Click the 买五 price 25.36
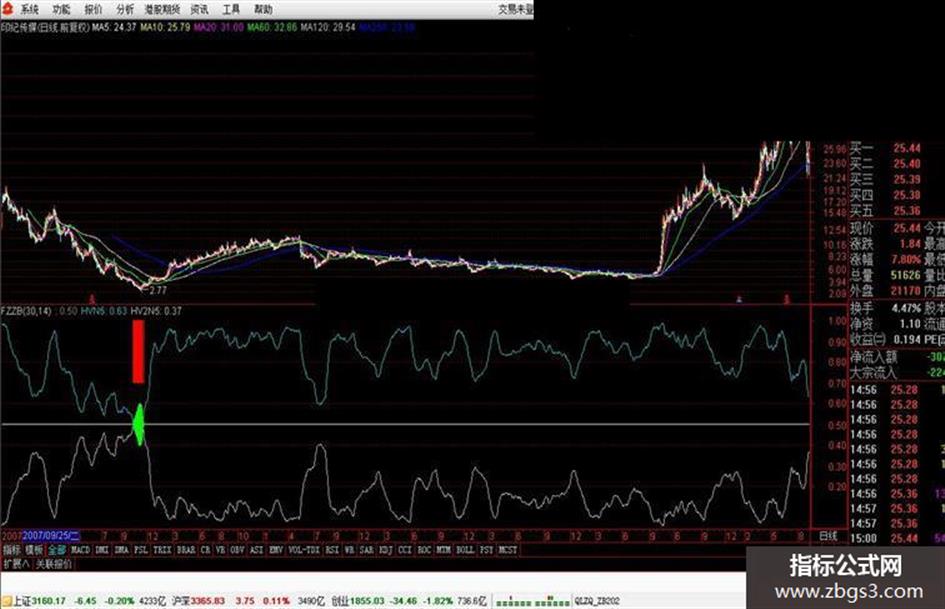 click(x=907, y=211)
